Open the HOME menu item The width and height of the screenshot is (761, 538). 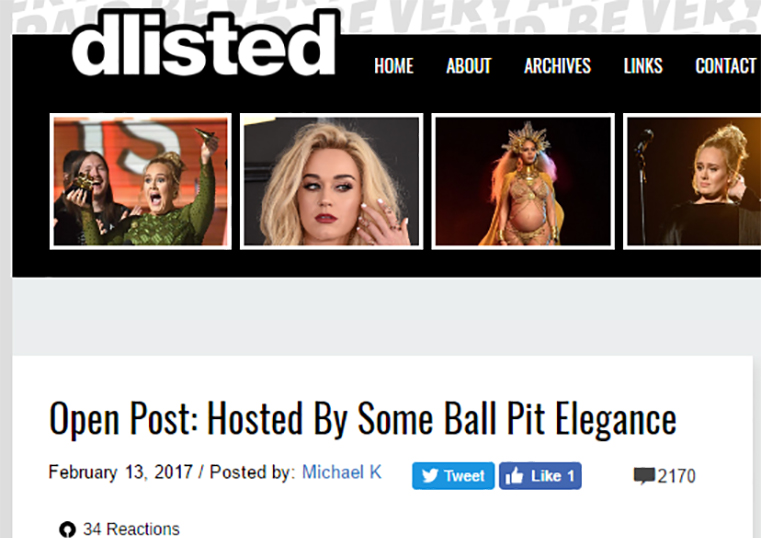click(394, 66)
